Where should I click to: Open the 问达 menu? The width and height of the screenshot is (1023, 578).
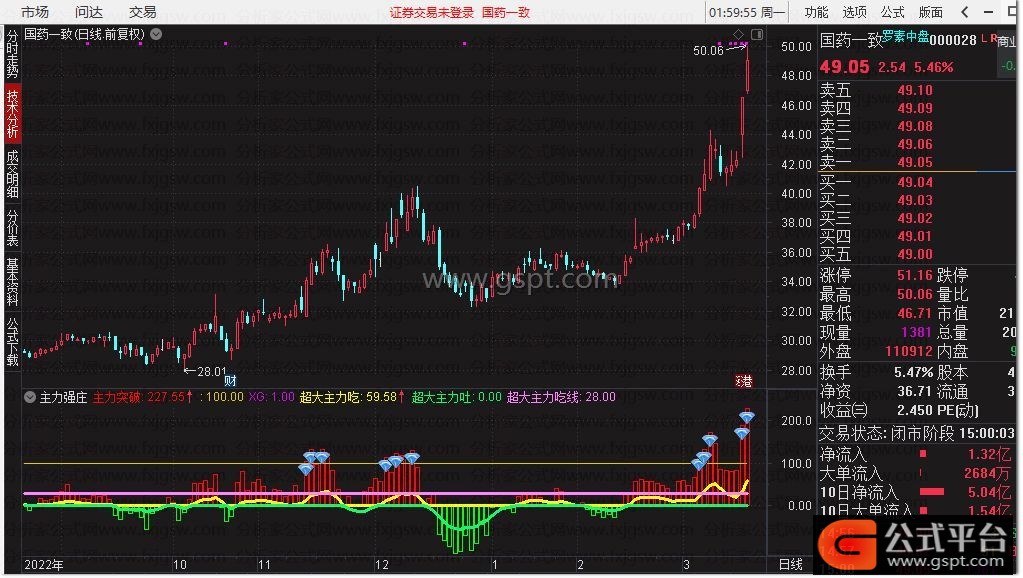click(x=89, y=12)
